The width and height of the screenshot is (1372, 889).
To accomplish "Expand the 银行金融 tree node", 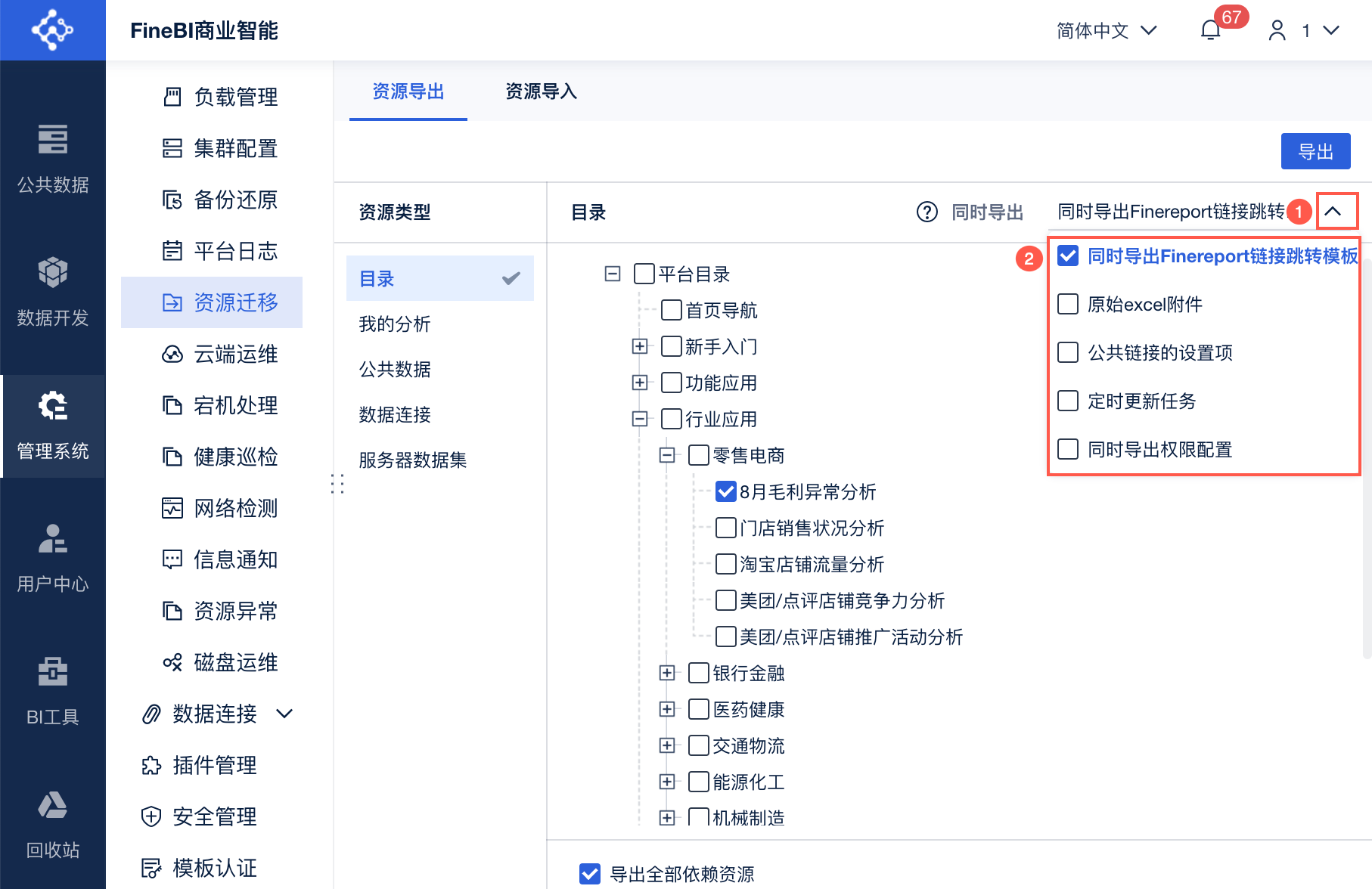I will pos(667,673).
